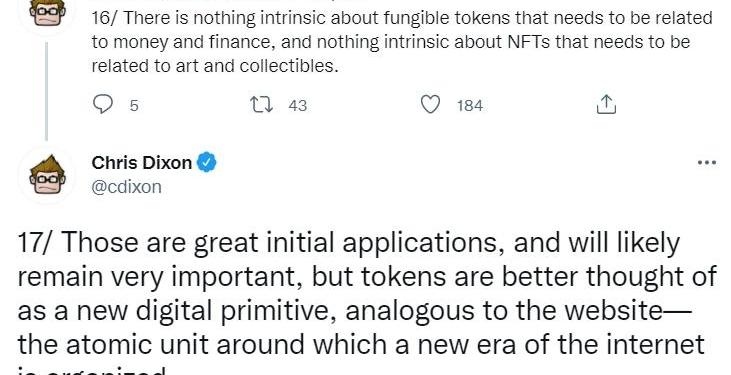Open the share icon for tweet 16
Viewport: 731px width, 375px height.
pyautogui.click(x=607, y=104)
